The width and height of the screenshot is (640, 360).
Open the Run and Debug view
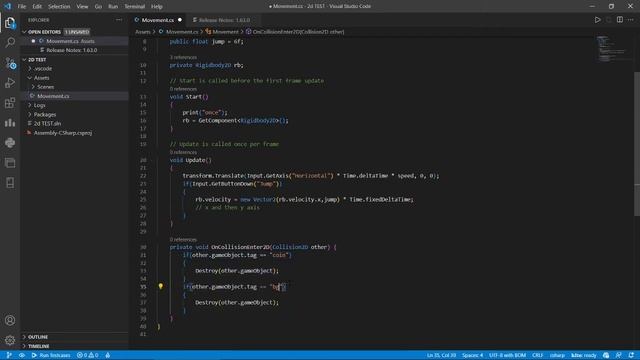click(x=10, y=82)
